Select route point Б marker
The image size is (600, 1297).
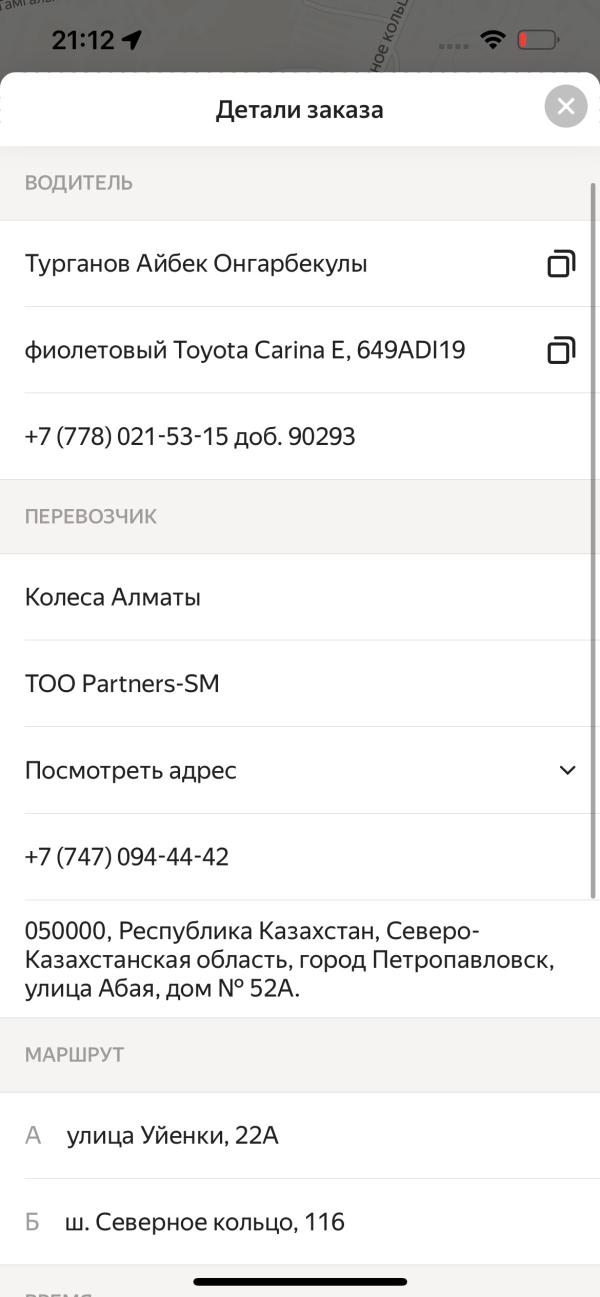35,1221
